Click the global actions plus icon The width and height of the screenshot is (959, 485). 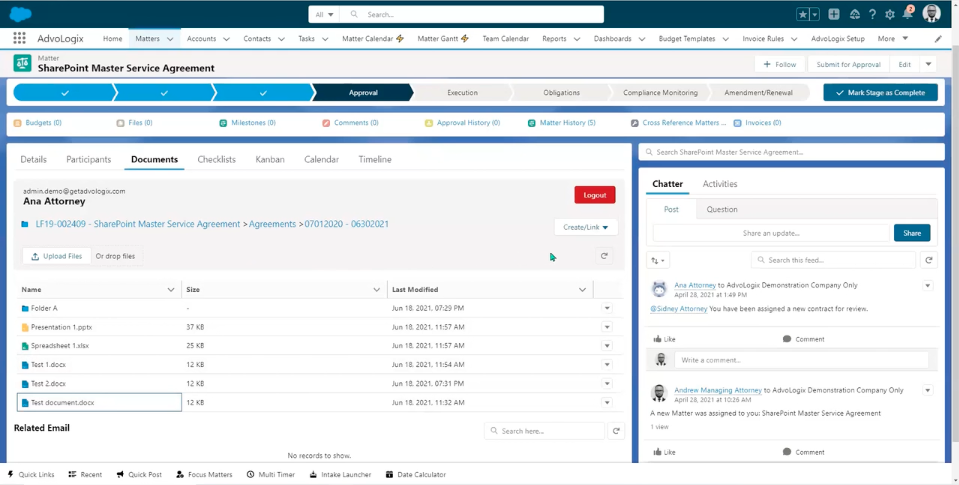pyautogui.click(x=834, y=14)
